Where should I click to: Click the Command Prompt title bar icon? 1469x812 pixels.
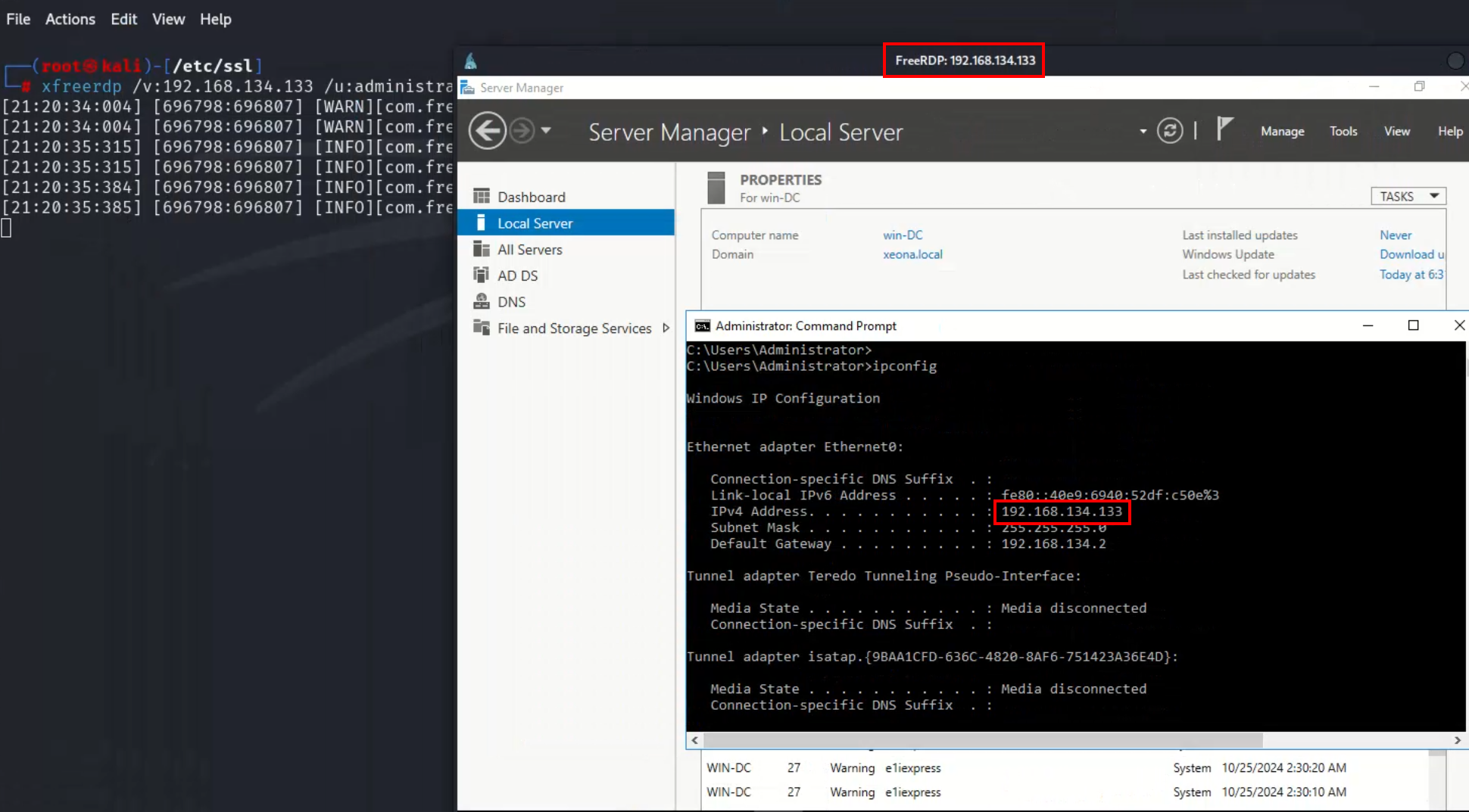(x=702, y=326)
